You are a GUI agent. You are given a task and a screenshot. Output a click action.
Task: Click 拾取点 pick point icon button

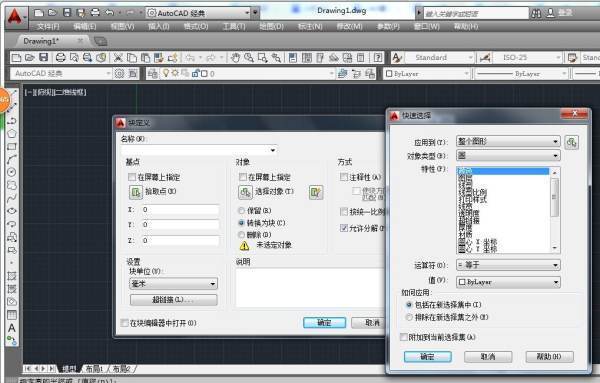(x=136, y=192)
